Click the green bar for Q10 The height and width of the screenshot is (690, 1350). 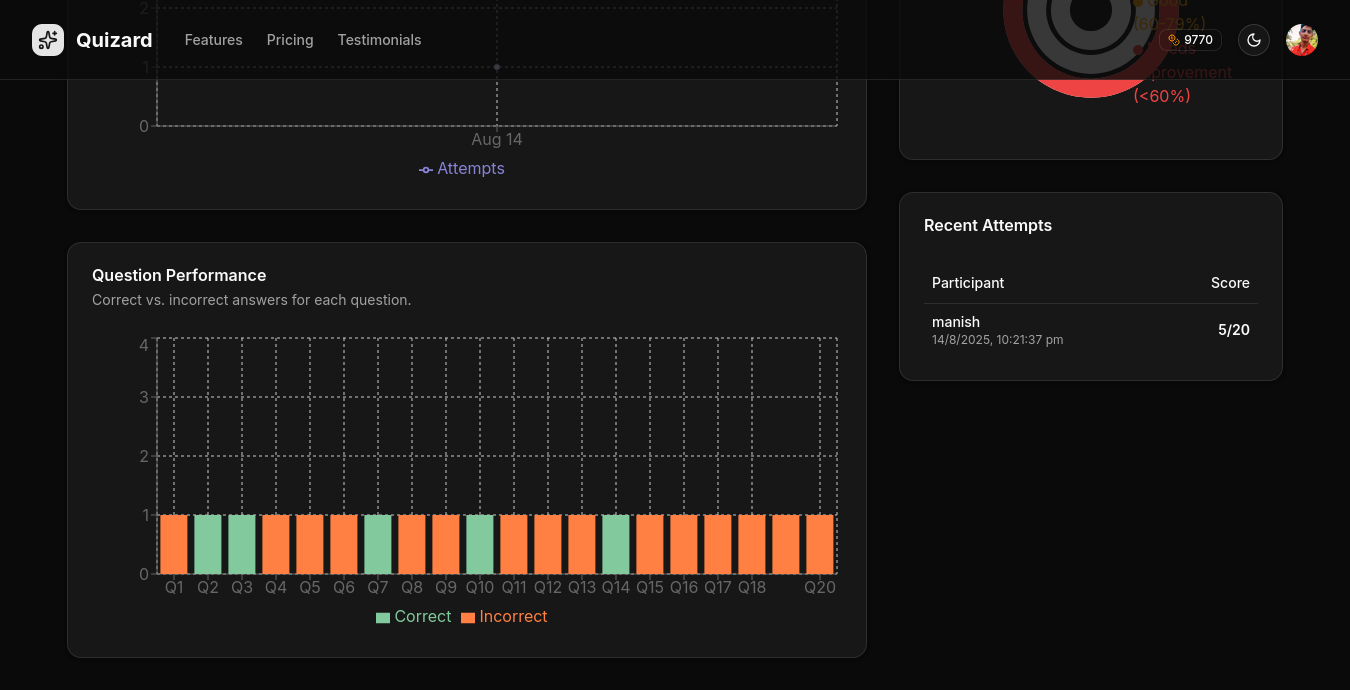coord(480,544)
